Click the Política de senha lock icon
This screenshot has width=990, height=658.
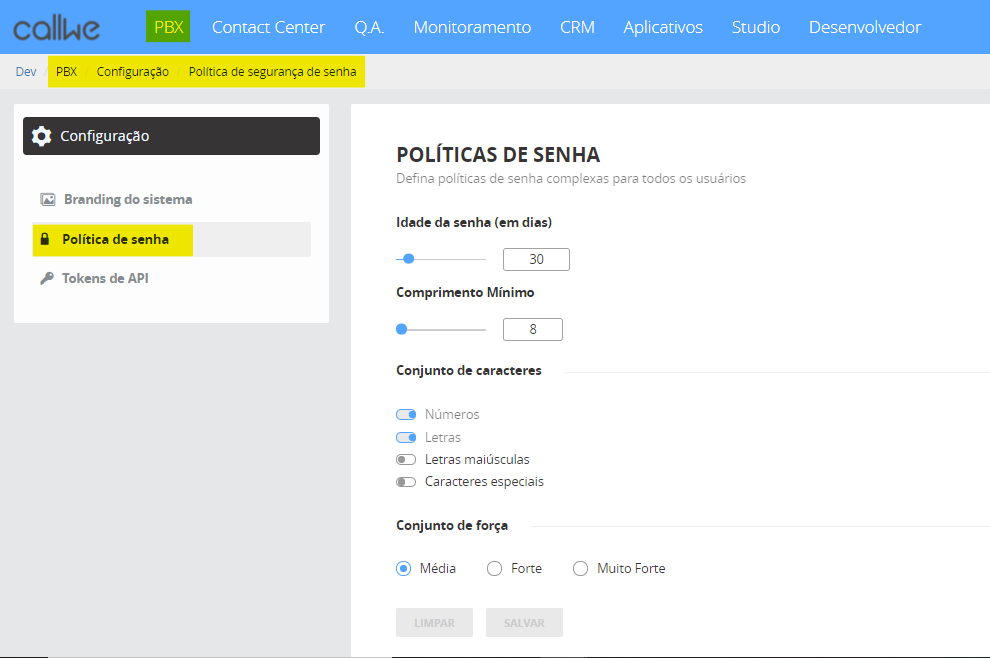pyautogui.click(x=44, y=240)
